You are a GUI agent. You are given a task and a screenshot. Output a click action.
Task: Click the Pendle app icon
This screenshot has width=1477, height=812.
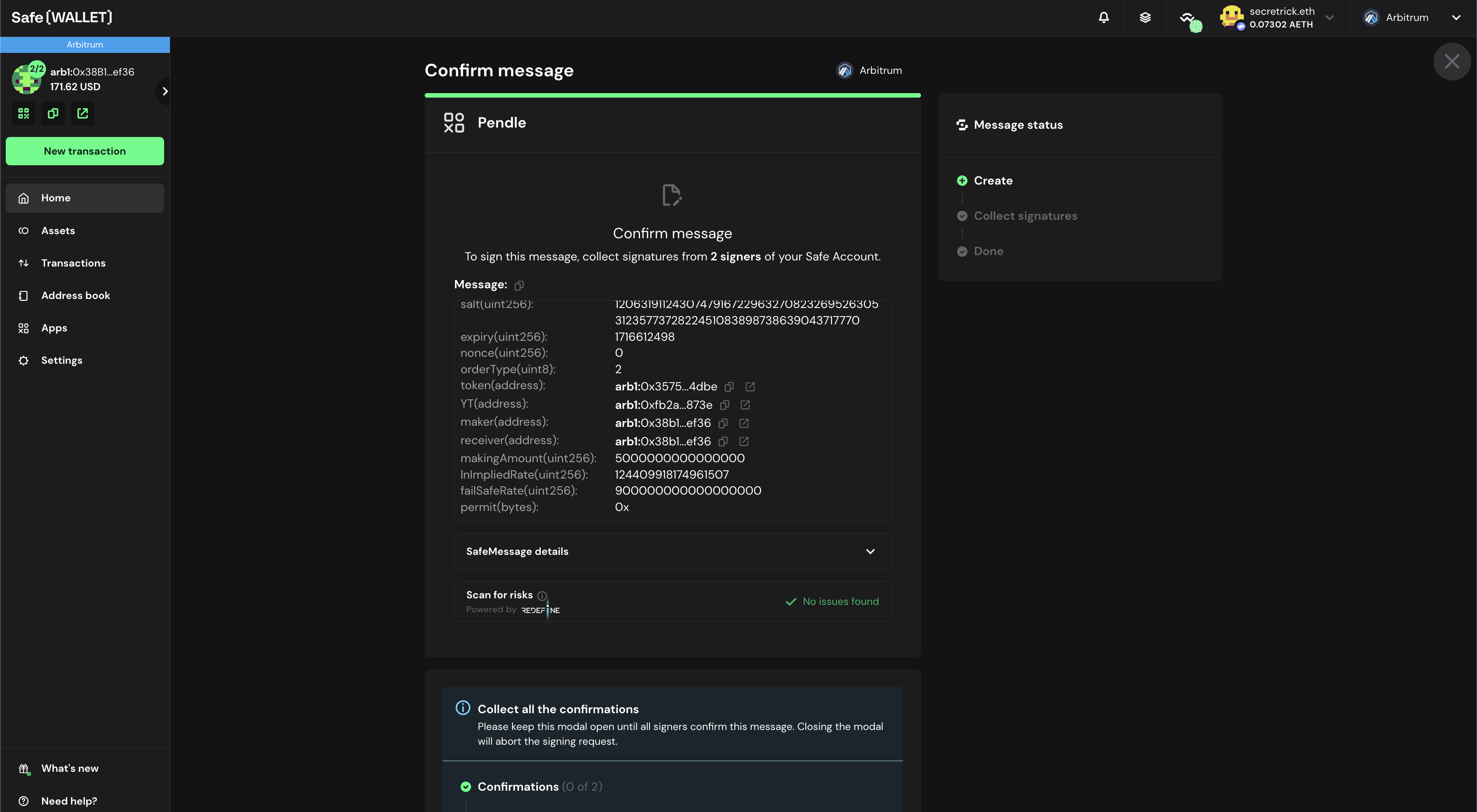coord(454,121)
